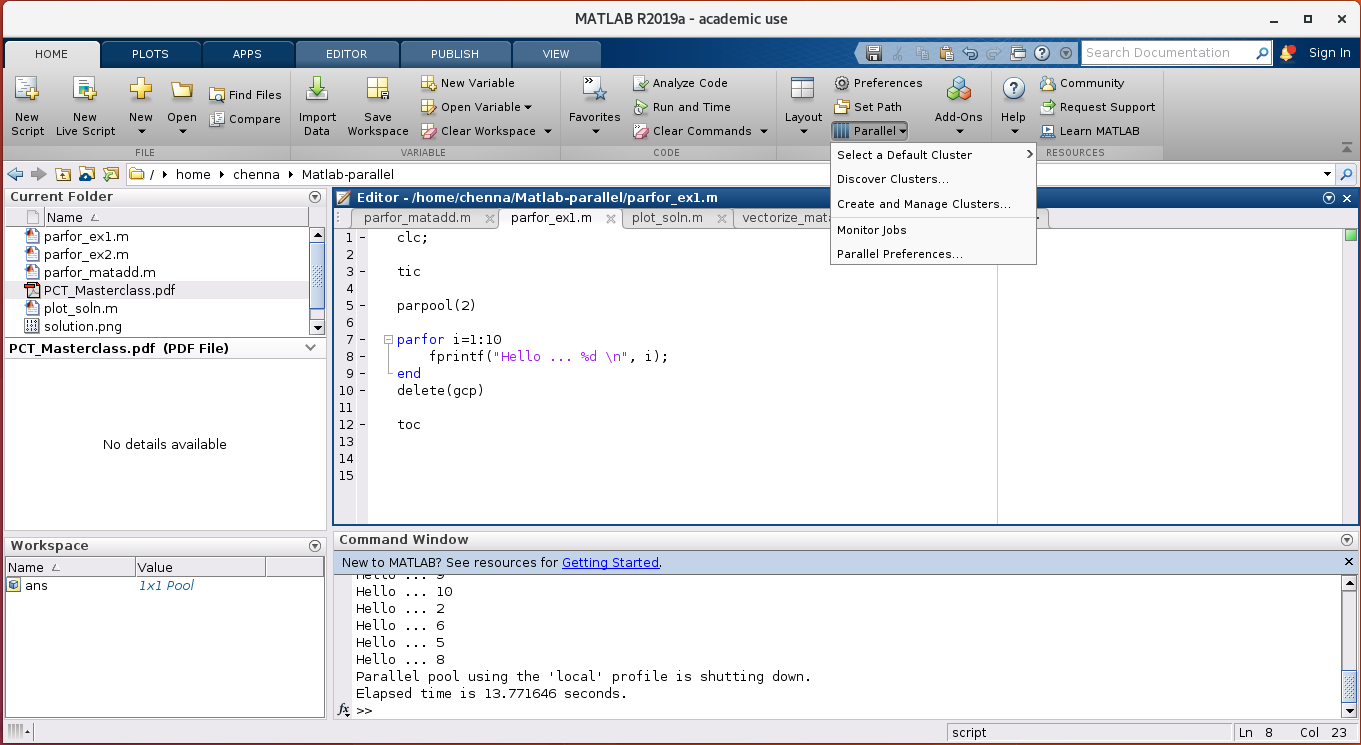The image size is (1361, 745).
Task: Click the Undo icon in quick access toolbar
Action: 969,53
